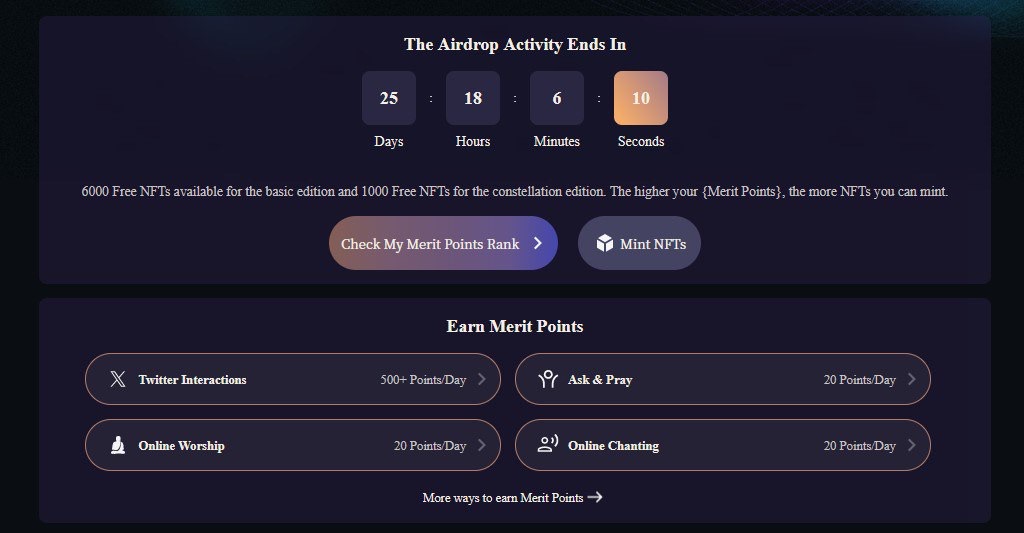Click the Minutes countdown box showing 6

point(557,98)
